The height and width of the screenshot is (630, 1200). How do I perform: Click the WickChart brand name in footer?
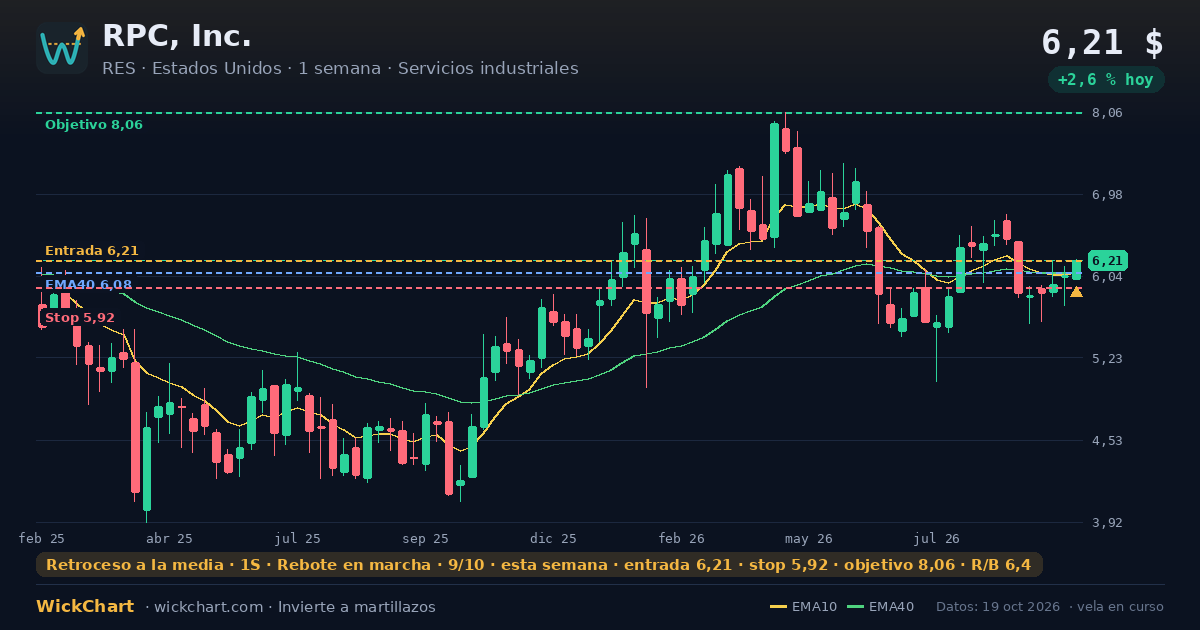[x=85, y=607]
